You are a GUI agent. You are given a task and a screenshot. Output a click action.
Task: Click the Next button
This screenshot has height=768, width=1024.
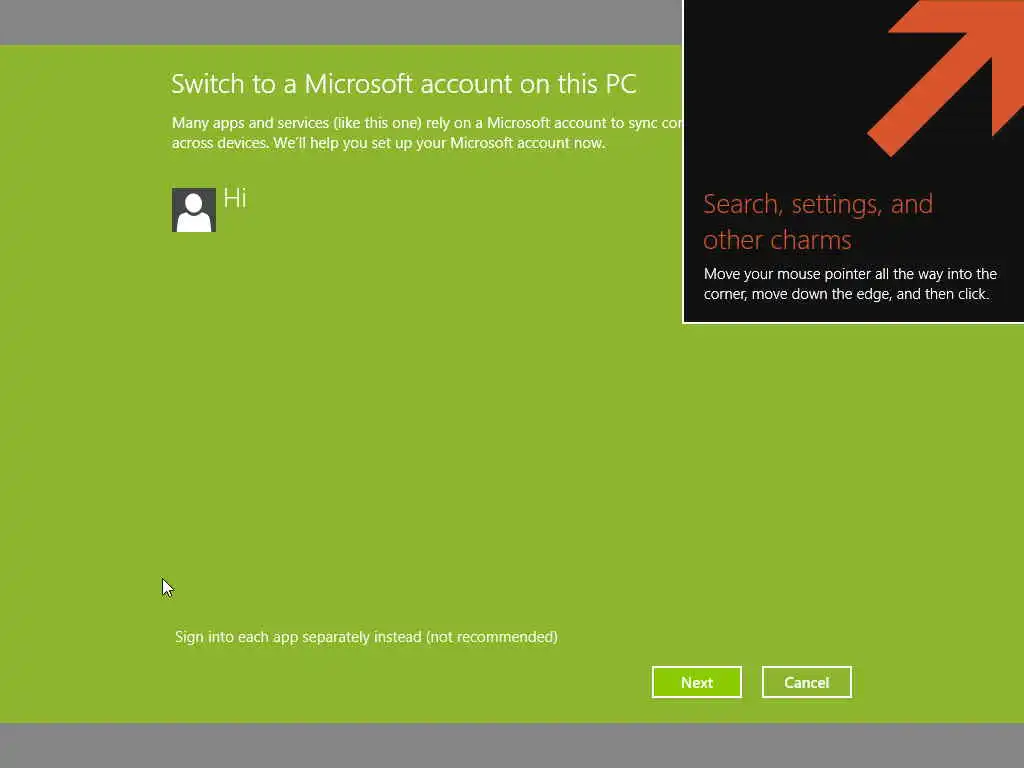pyautogui.click(x=696, y=682)
